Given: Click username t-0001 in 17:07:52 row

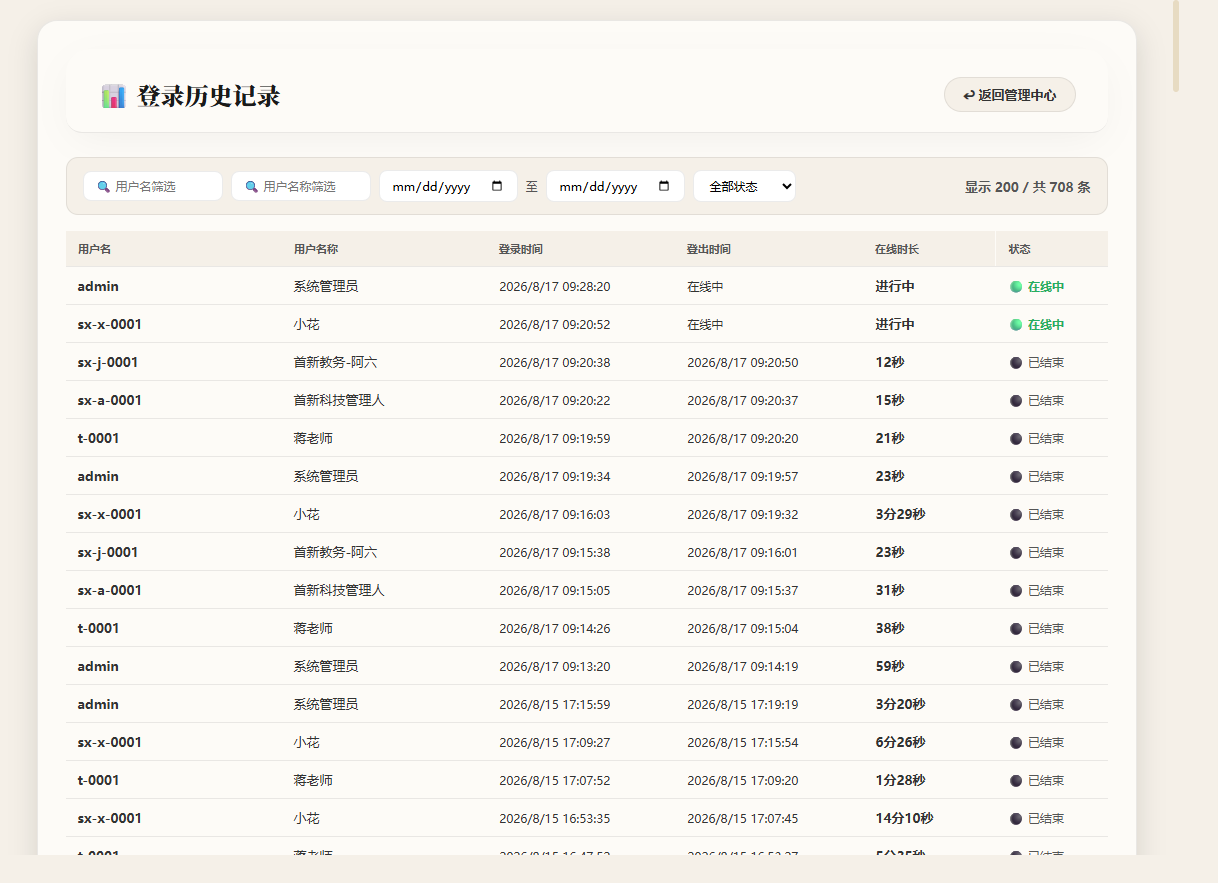Looking at the screenshot, I should pyautogui.click(x=98, y=781).
